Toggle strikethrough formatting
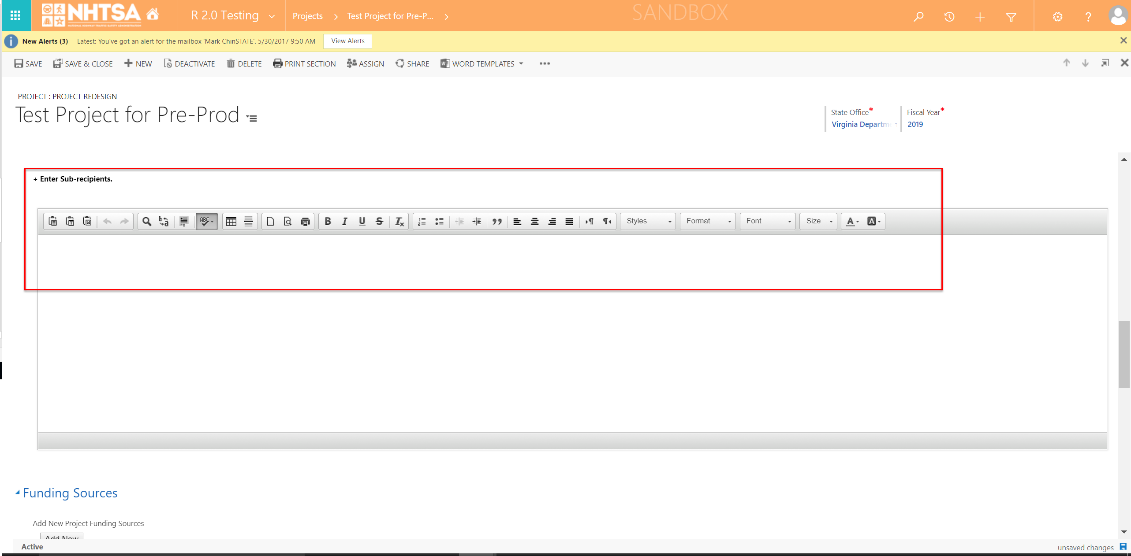The width and height of the screenshot is (1131, 556). click(x=379, y=221)
